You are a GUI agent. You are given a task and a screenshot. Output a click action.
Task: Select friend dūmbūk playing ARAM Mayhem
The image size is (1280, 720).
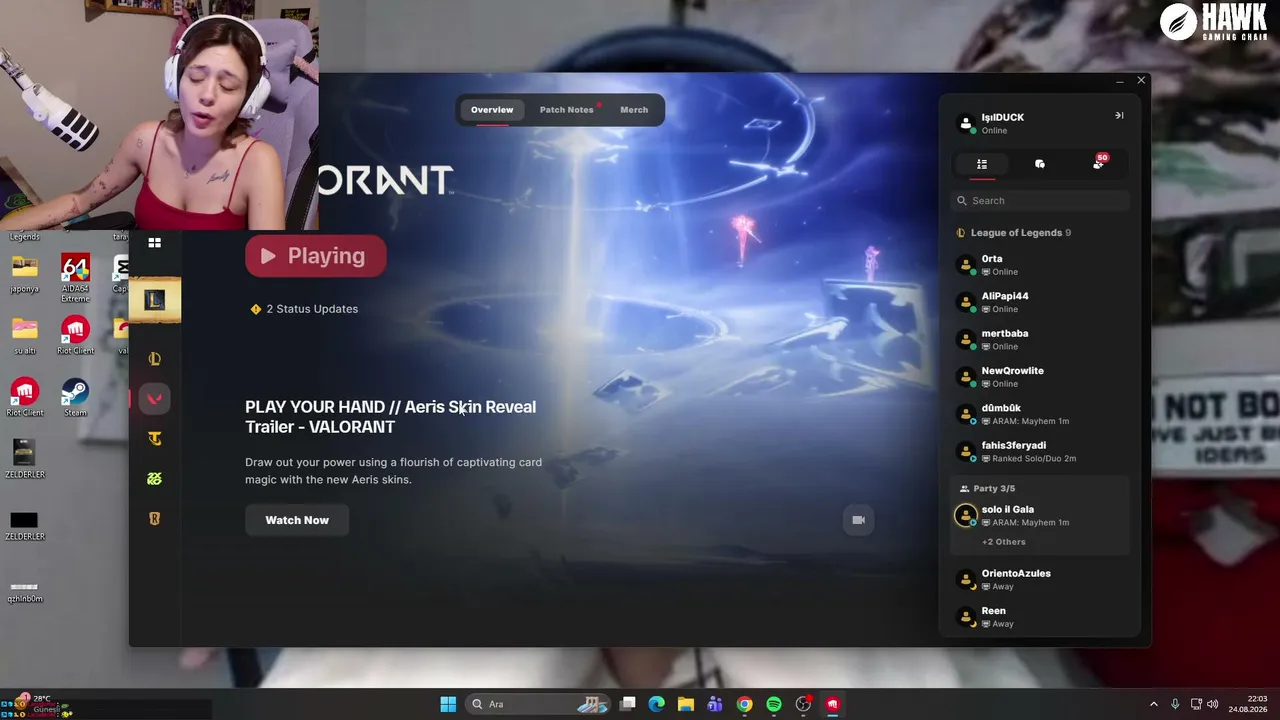click(1040, 414)
